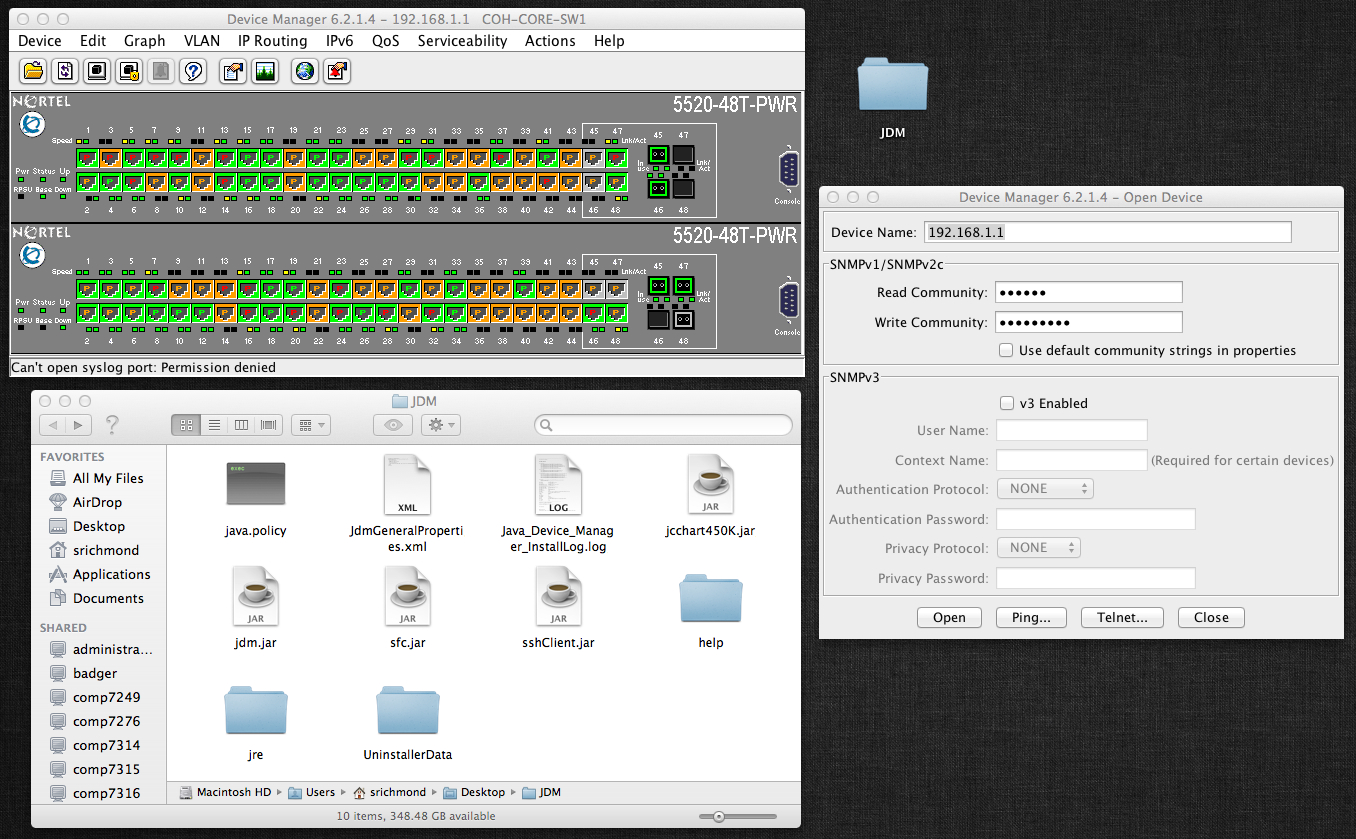Go back in the Finder window
The width and height of the screenshot is (1356, 839).
pos(52,425)
